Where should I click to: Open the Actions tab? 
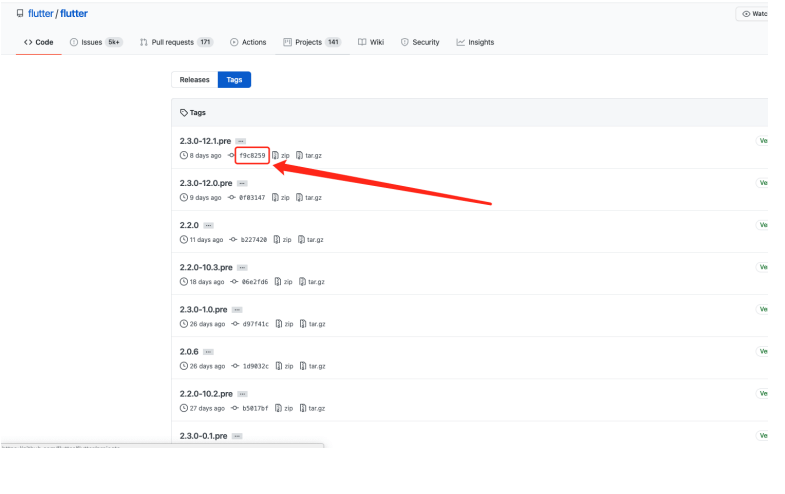[x=248, y=42]
